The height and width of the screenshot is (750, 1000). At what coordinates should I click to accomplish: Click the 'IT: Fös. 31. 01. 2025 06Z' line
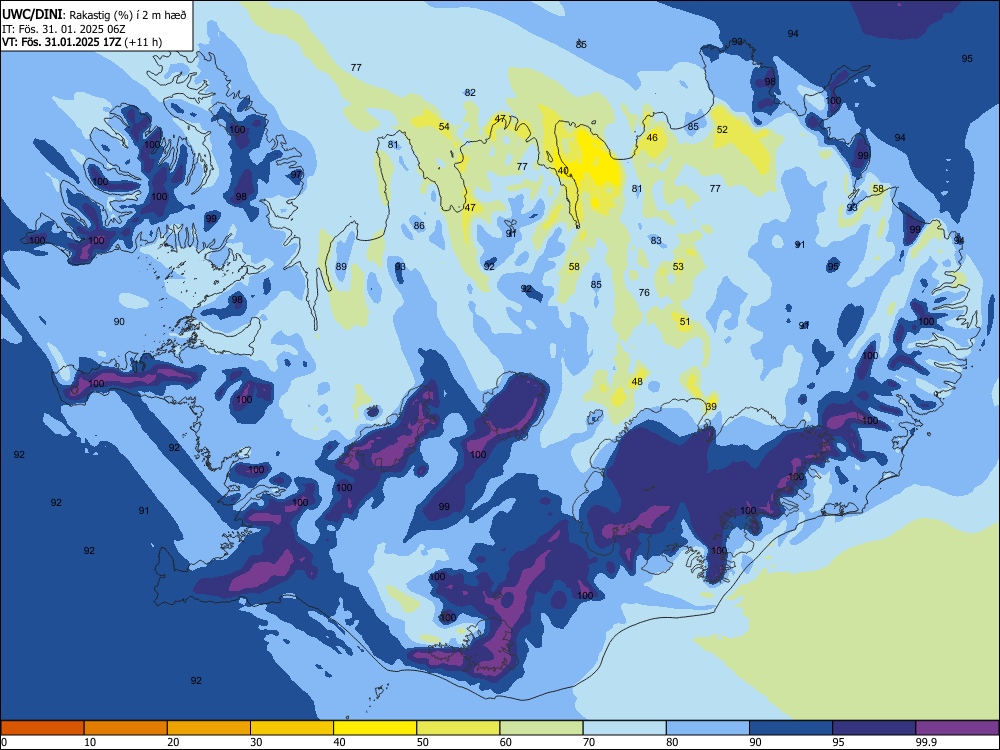coord(63,29)
